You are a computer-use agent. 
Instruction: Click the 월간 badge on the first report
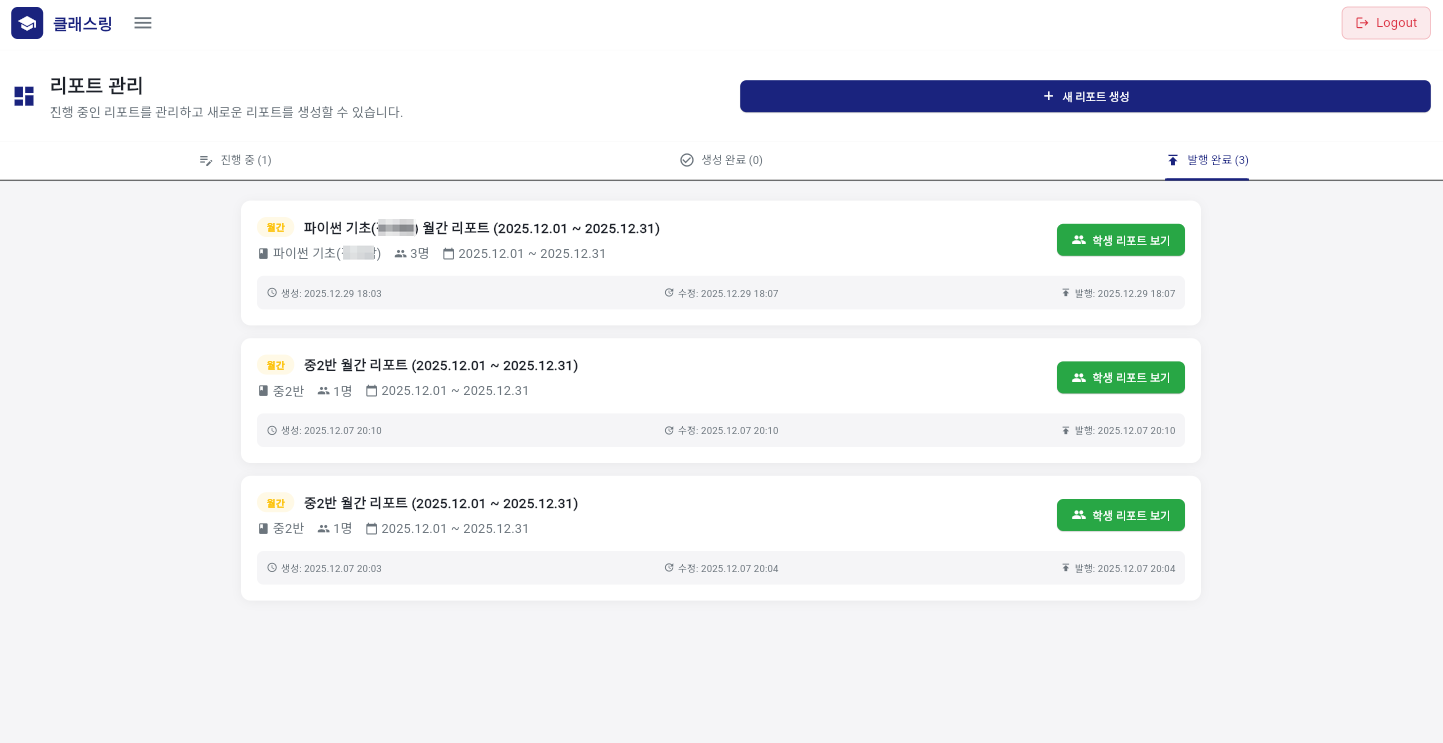click(275, 228)
